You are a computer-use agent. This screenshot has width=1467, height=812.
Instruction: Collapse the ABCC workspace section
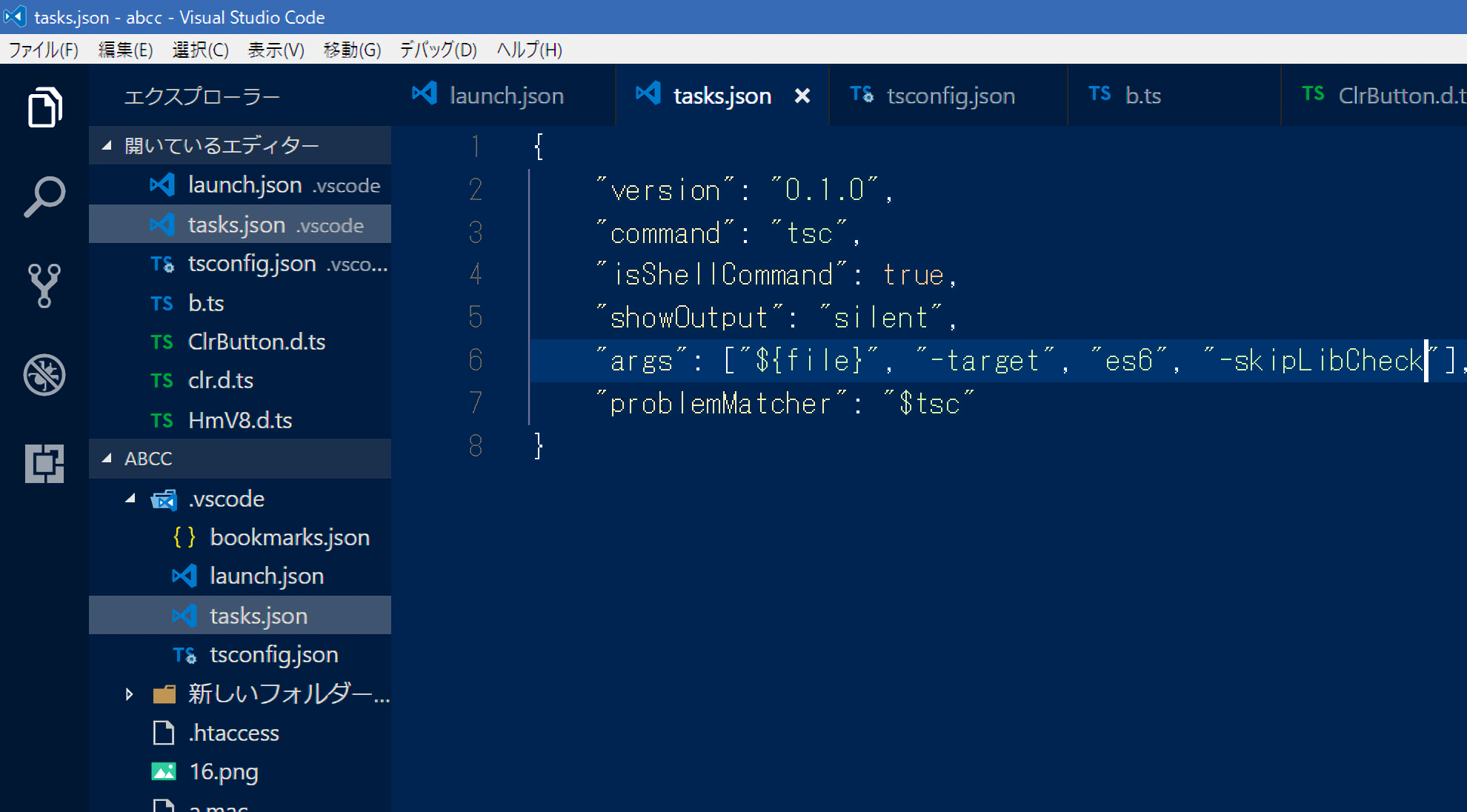pyautogui.click(x=107, y=459)
